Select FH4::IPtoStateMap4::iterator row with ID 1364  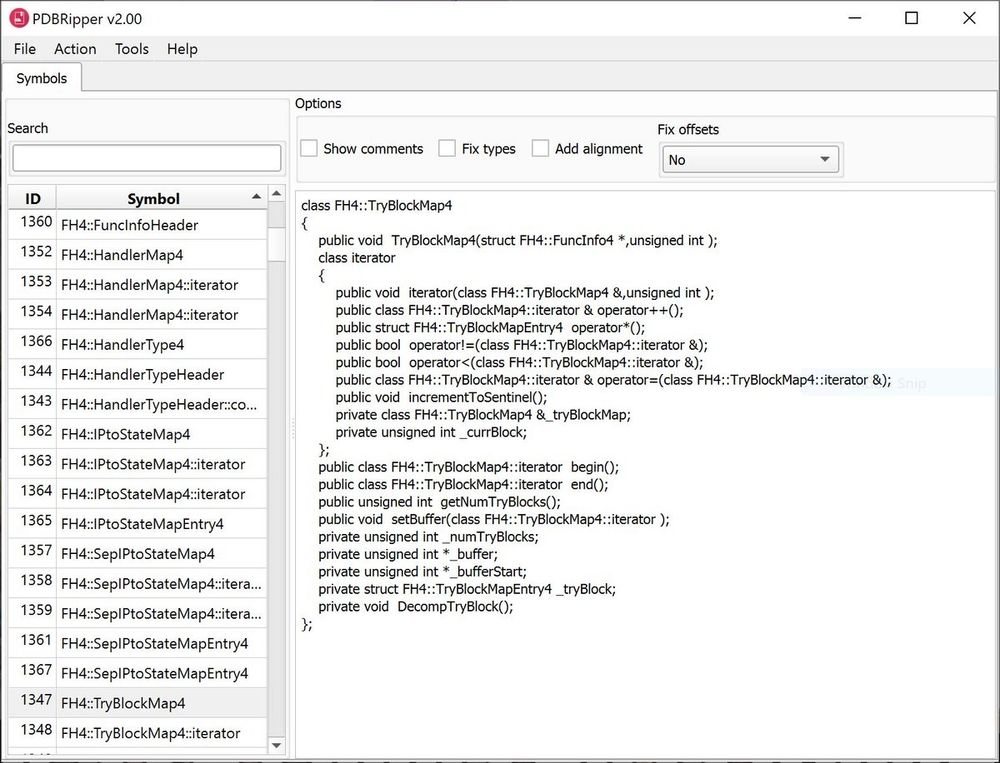click(x=138, y=494)
